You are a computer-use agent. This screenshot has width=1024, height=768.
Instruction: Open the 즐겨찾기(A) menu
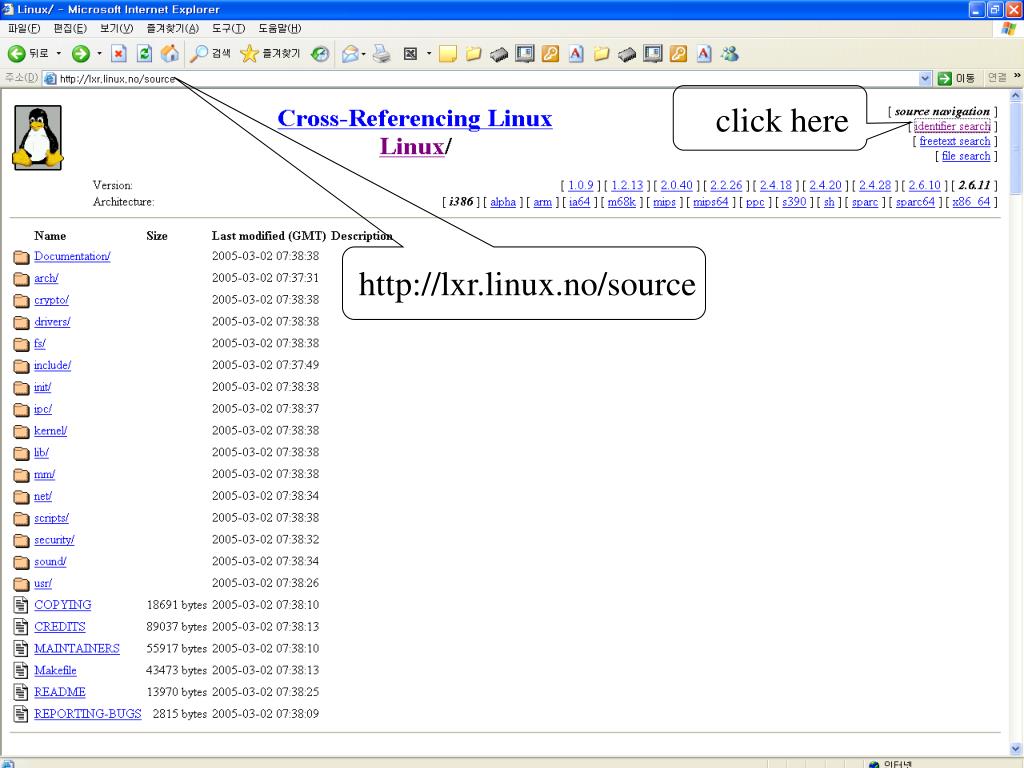tap(172, 28)
